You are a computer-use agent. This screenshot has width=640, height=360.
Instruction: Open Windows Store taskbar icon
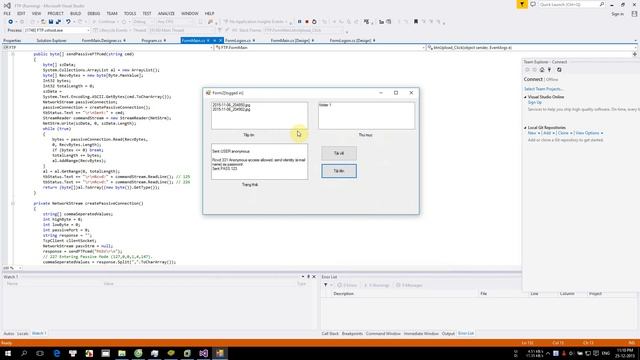73,353
